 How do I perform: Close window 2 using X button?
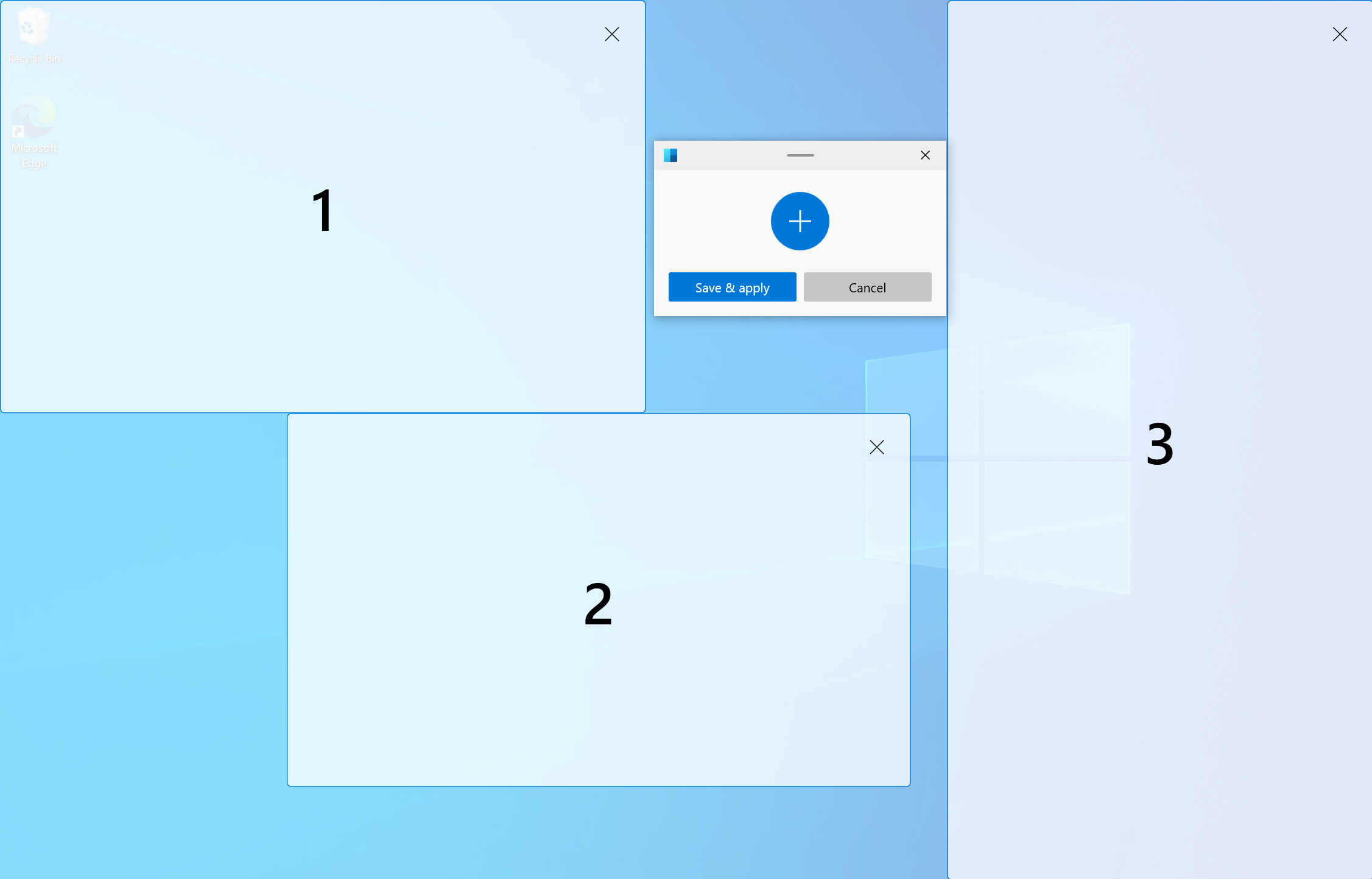877,447
